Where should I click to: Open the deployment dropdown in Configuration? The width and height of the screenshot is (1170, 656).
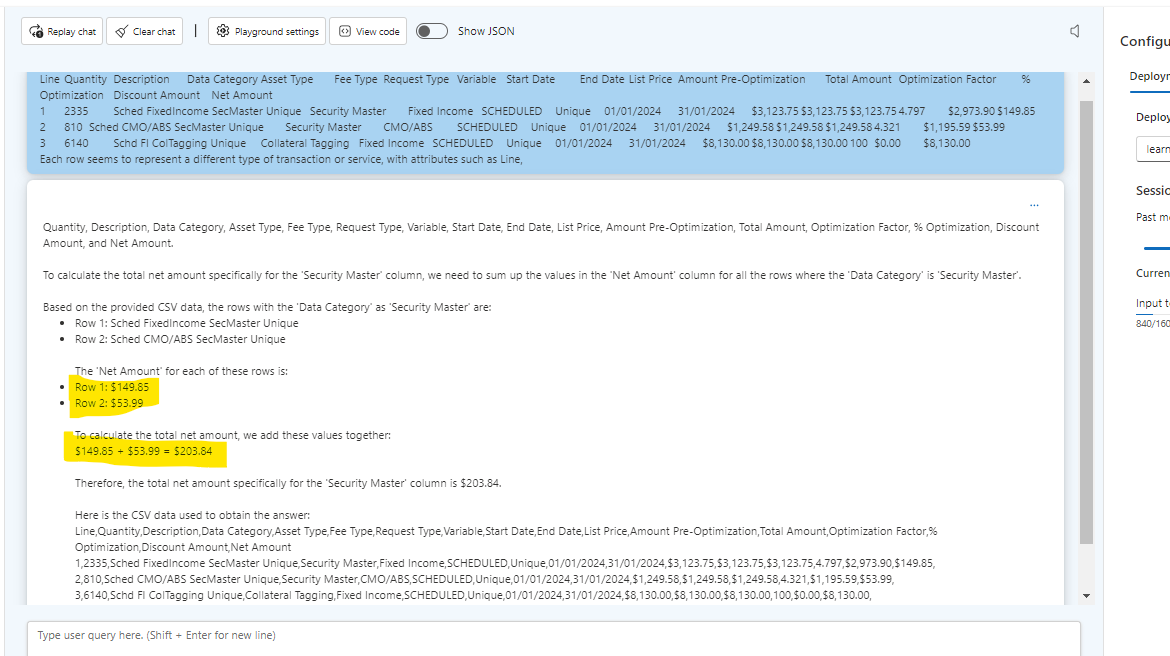point(1153,149)
